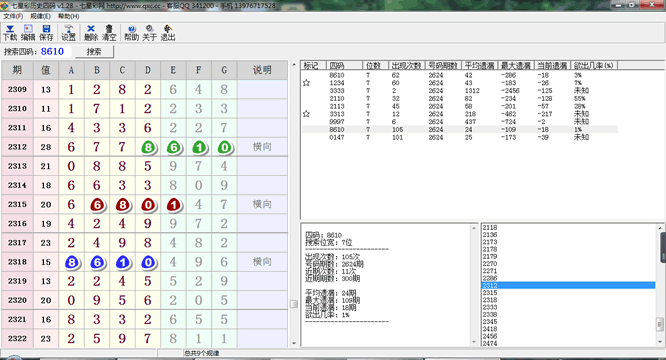Click blue ball 1 in period 2318
Viewport: 666px width, 360px height.
click(123, 262)
